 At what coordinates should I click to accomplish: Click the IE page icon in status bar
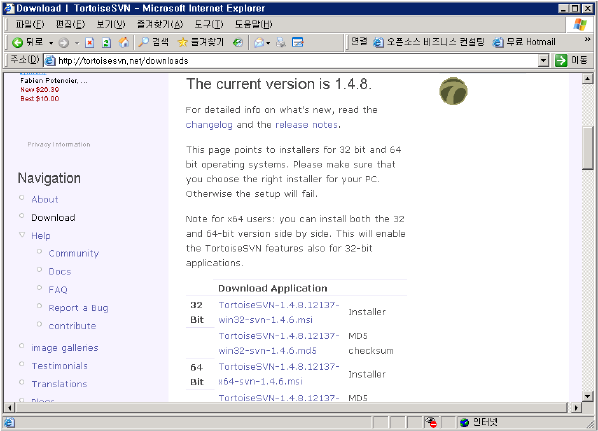[x=10, y=422]
